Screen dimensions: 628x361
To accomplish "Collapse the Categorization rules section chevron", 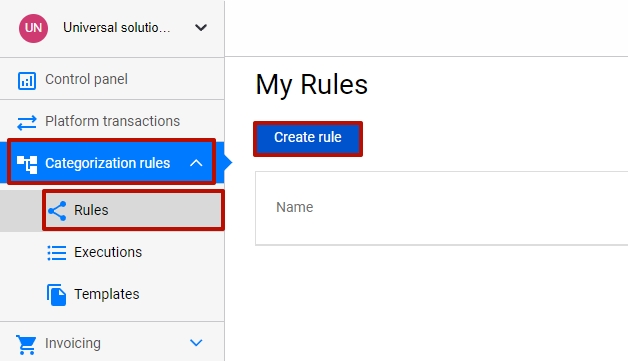I will click(196, 163).
